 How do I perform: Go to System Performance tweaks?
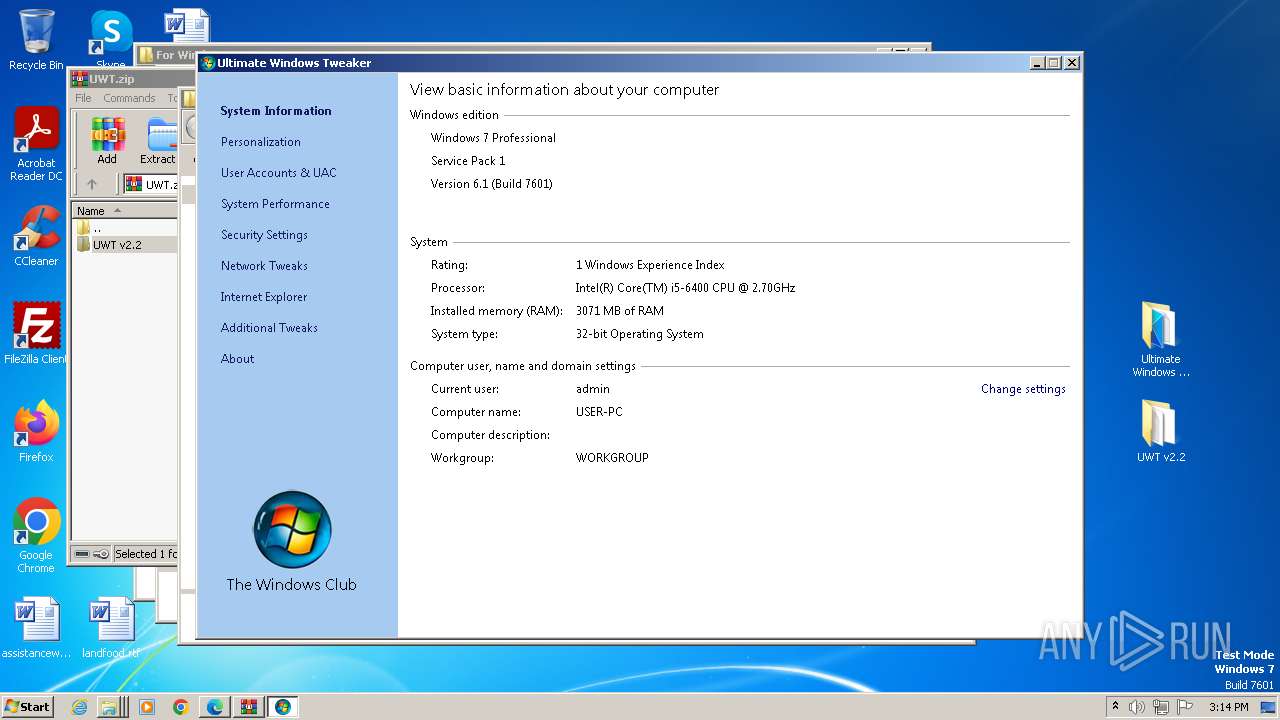(275, 204)
